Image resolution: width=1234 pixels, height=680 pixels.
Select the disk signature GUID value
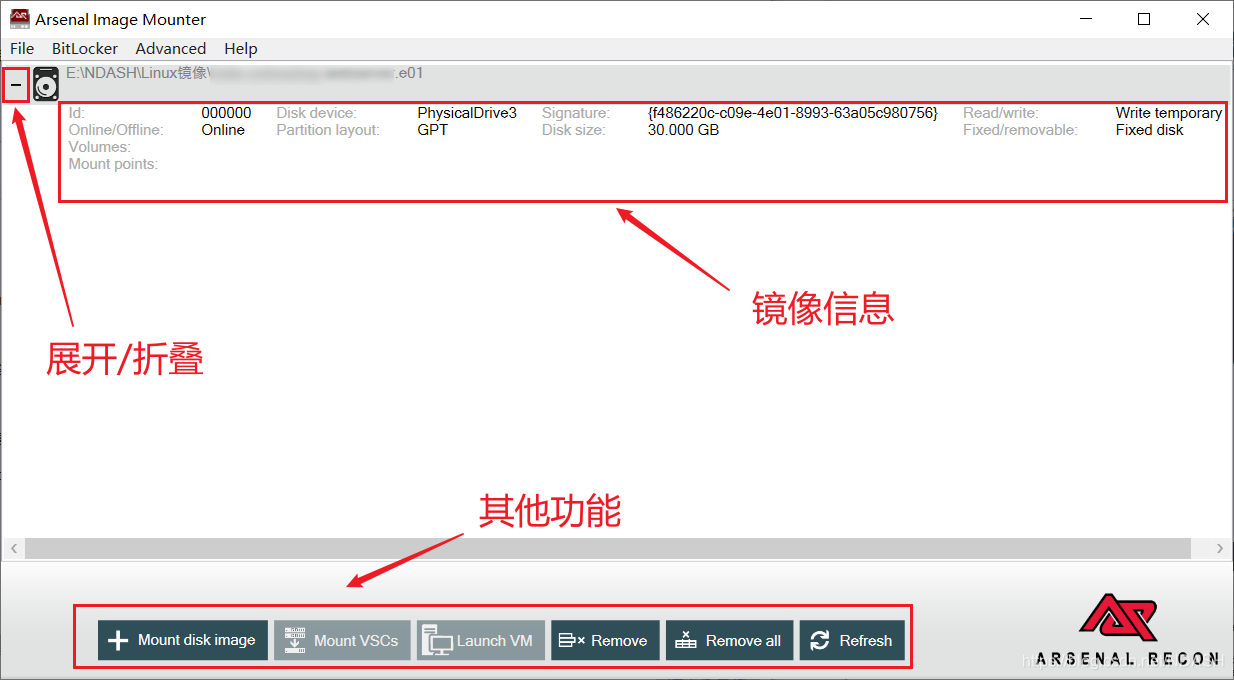[793, 113]
